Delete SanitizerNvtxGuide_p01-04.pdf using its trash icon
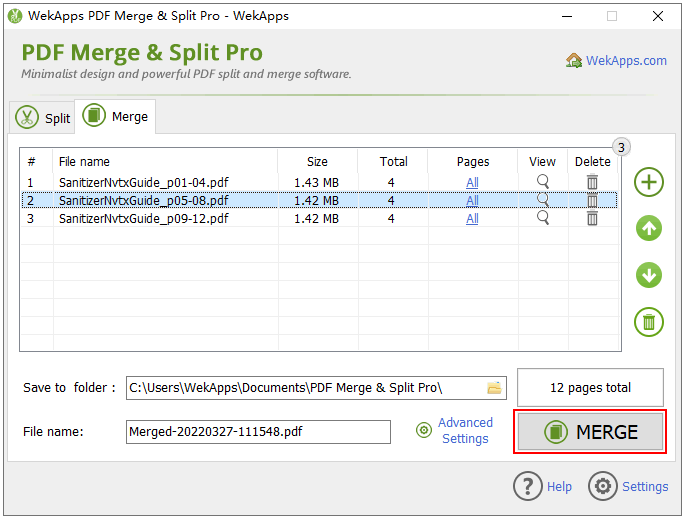Viewport: 685px width, 519px height. click(x=592, y=182)
